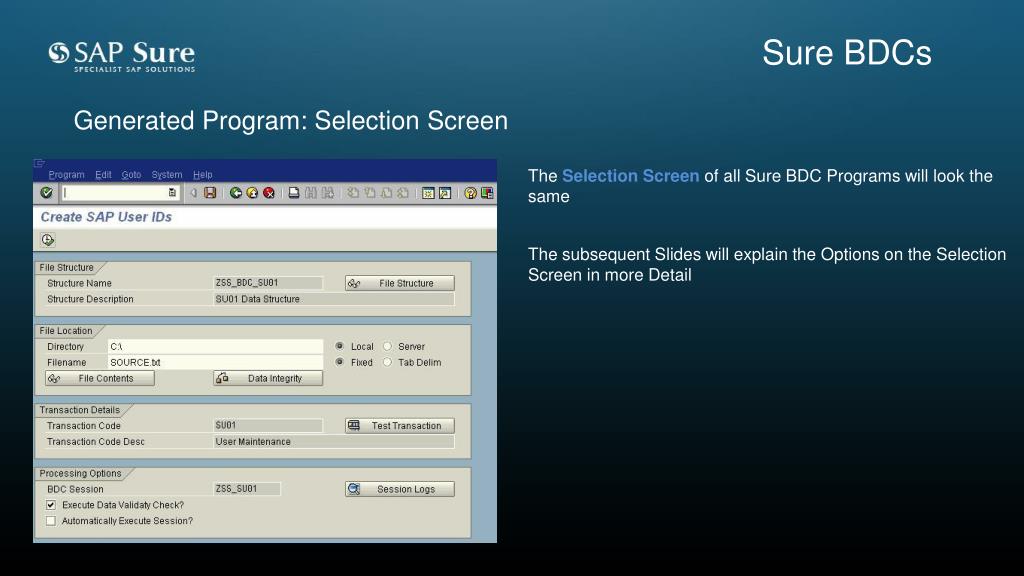
Task: Open the Edit menu
Action: click(103, 175)
